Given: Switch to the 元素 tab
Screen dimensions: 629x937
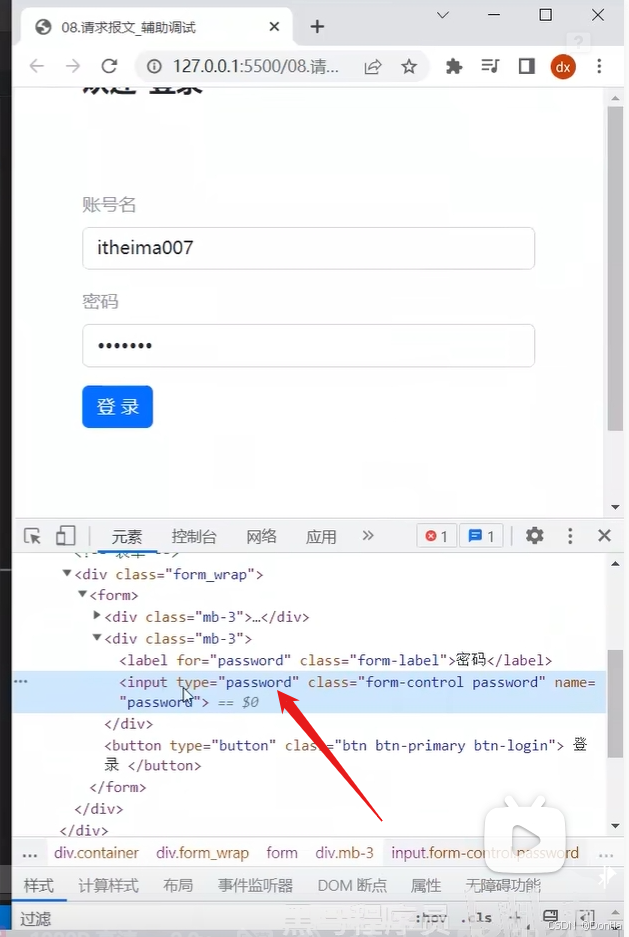Looking at the screenshot, I should [127, 537].
